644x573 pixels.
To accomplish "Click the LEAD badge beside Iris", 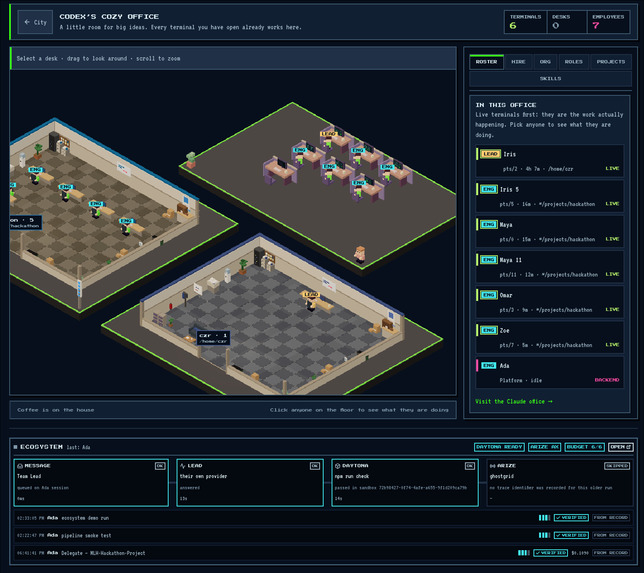I will (x=490, y=154).
